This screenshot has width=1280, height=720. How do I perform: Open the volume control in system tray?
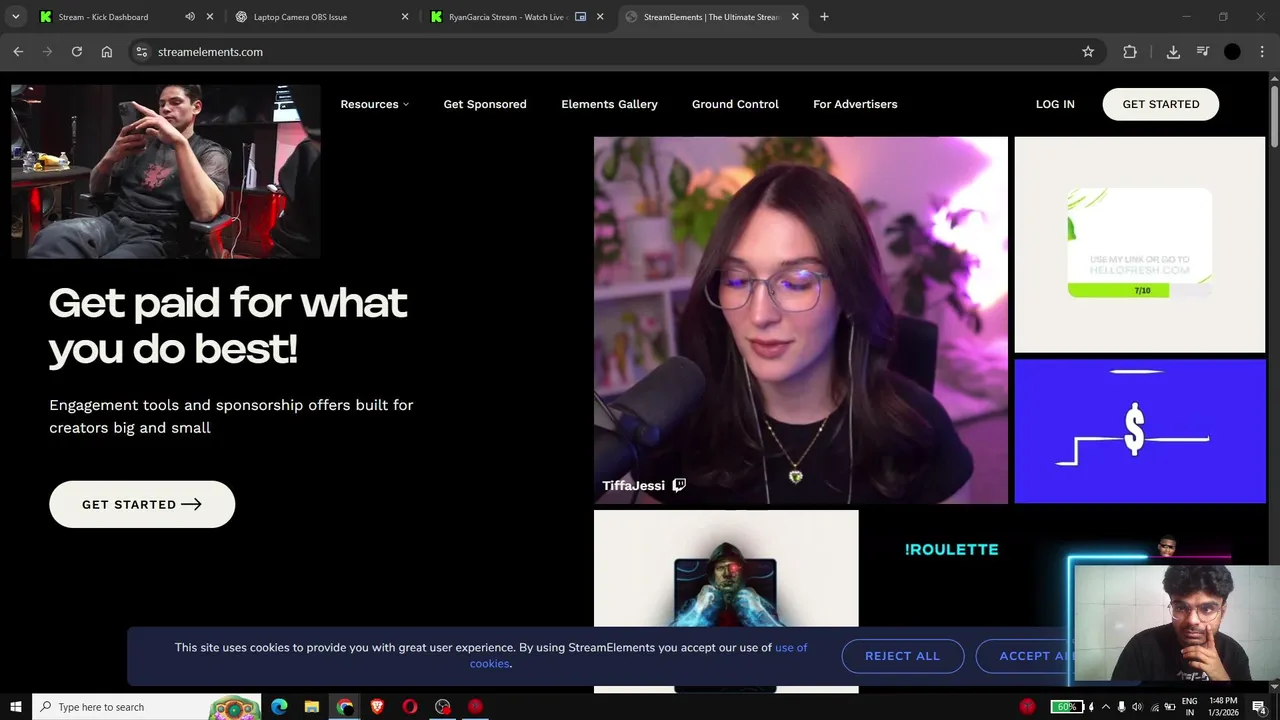[1139, 707]
